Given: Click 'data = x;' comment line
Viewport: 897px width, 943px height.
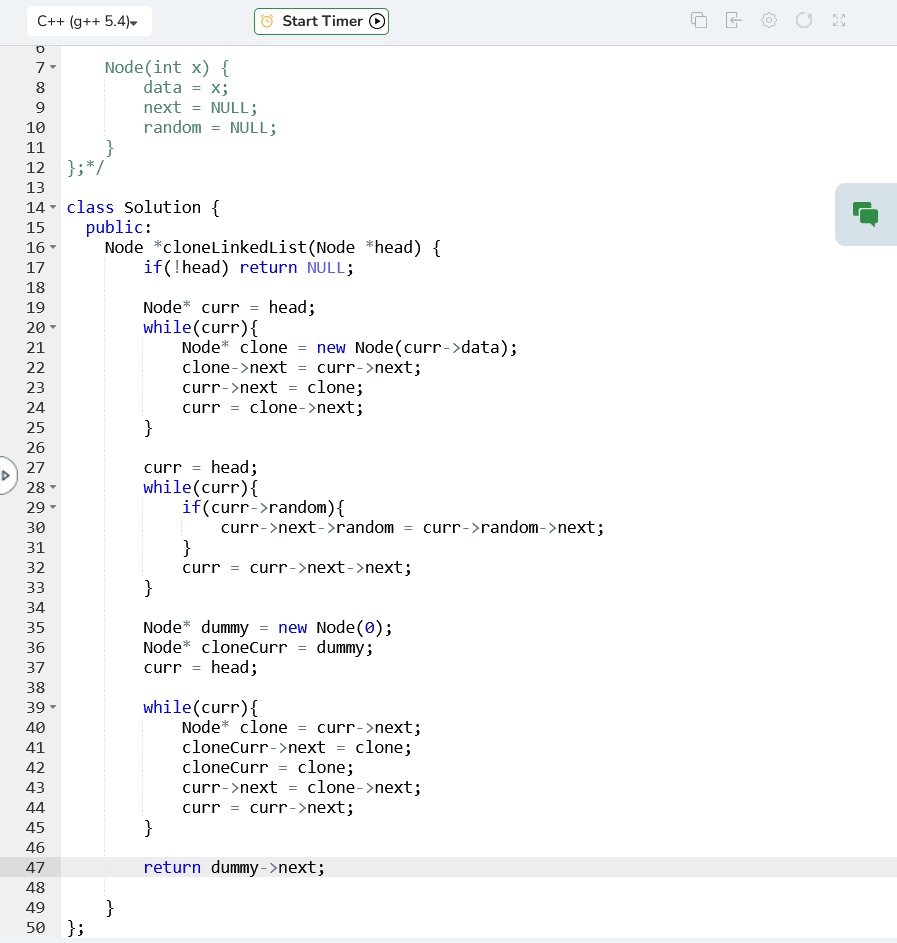Looking at the screenshot, I should [186, 87].
